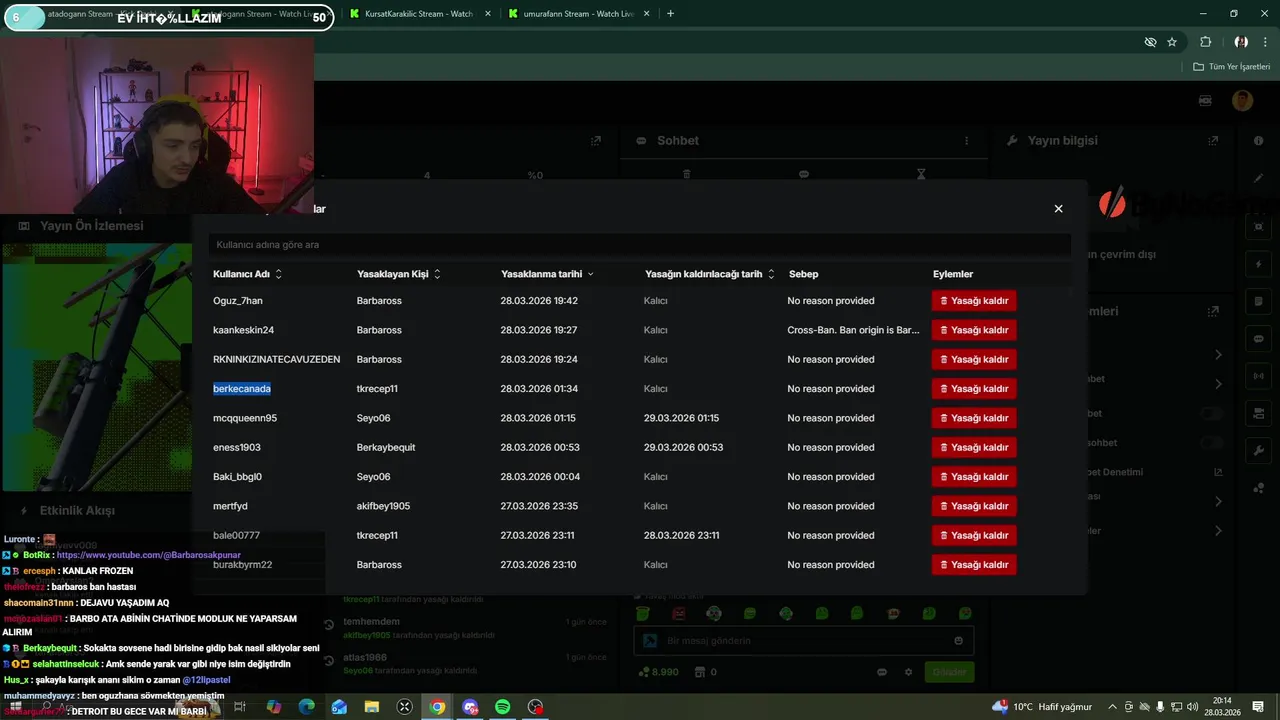Click the trash icon under Sohbet
The width and height of the screenshot is (1280, 720).
point(686,174)
